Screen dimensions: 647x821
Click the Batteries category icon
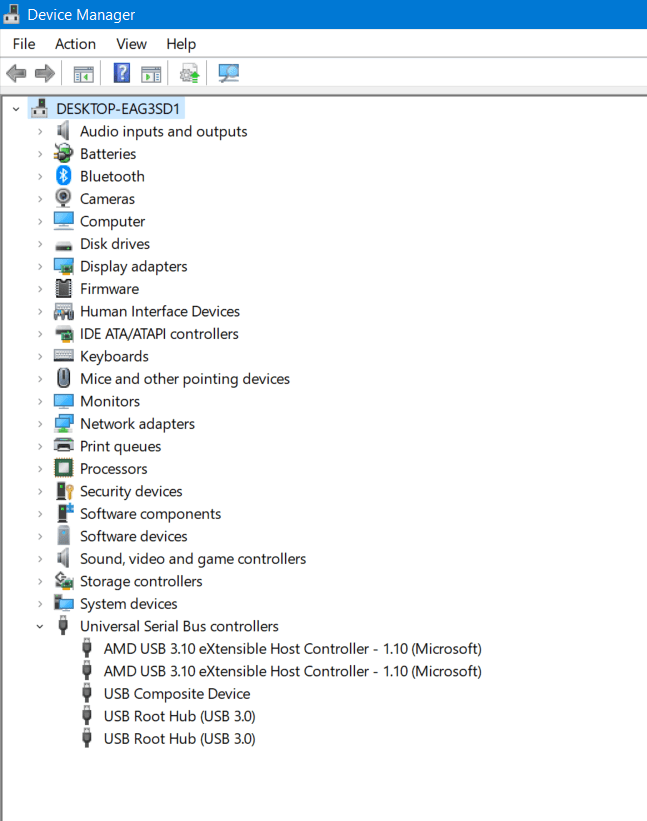pyautogui.click(x=63, y=153)
